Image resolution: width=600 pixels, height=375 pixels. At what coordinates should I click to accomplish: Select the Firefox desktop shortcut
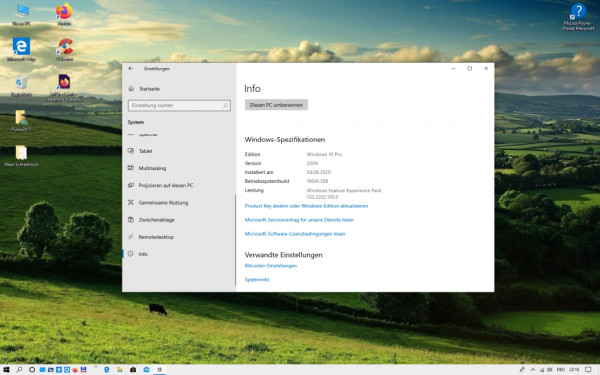coord(64,15)
